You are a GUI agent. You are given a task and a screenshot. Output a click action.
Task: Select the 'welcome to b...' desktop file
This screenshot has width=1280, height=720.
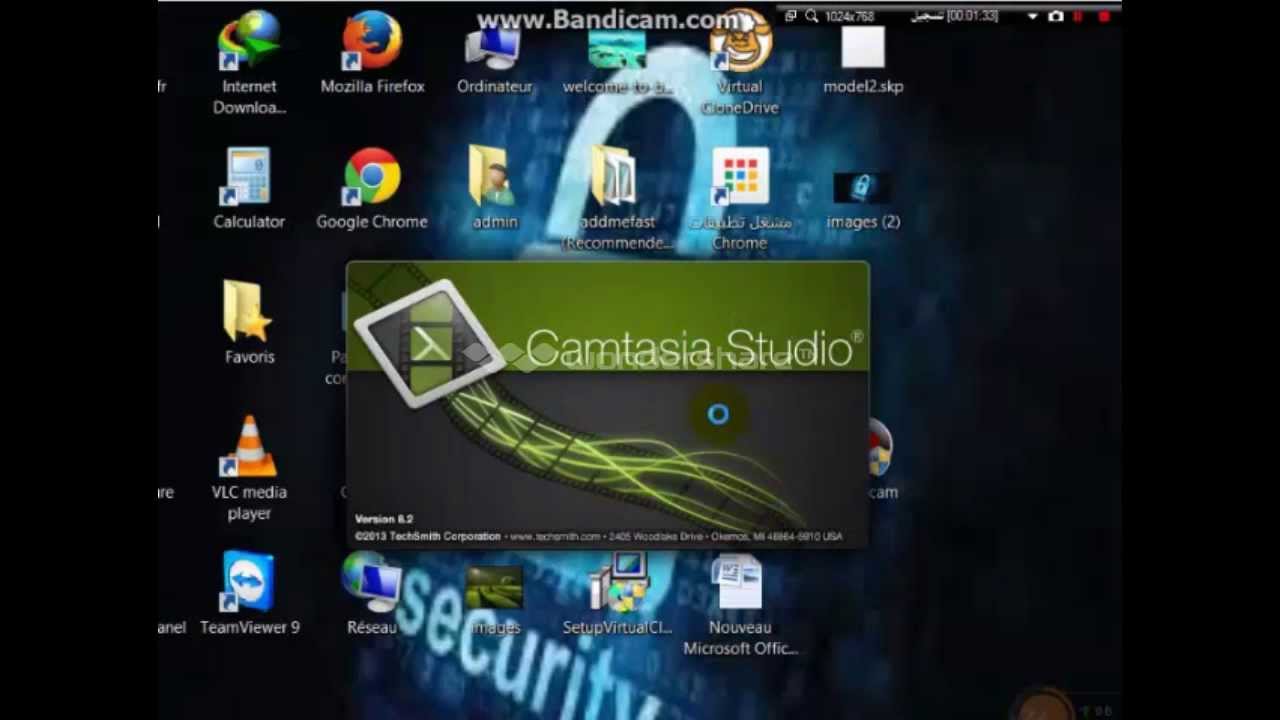tap(617, 60)
